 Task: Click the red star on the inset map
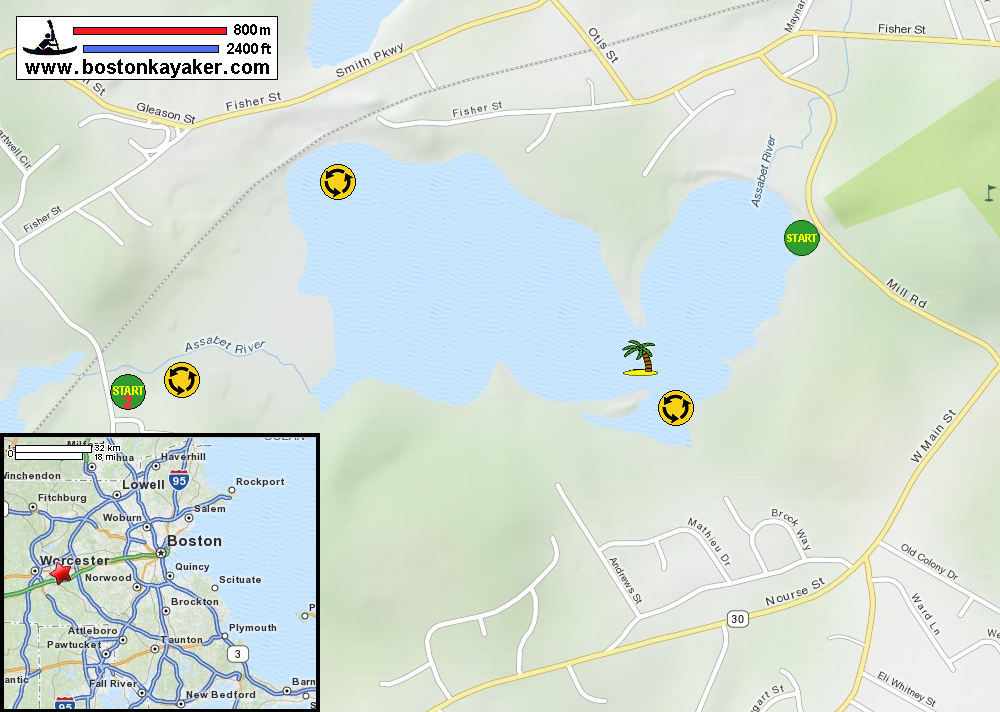tap(61, 572)
